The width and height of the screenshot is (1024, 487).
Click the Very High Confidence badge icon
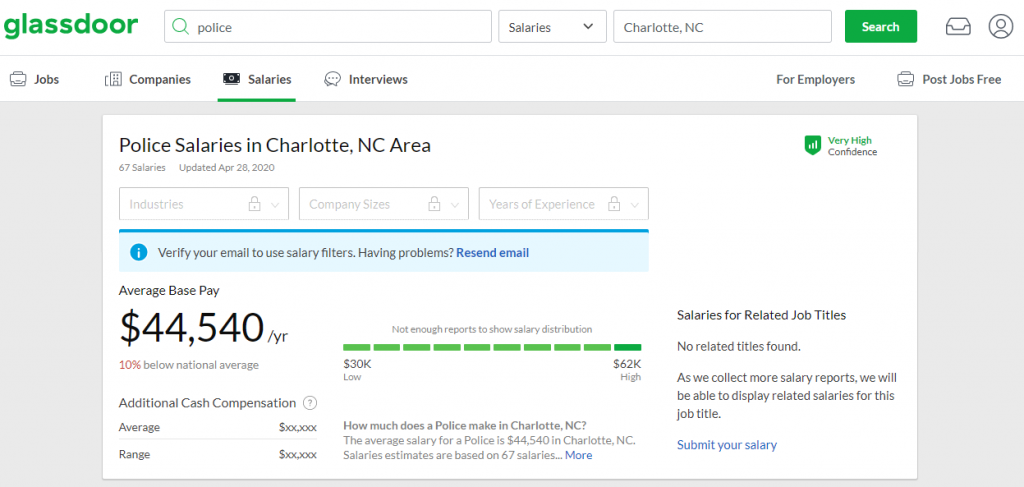tap(813, 146)
